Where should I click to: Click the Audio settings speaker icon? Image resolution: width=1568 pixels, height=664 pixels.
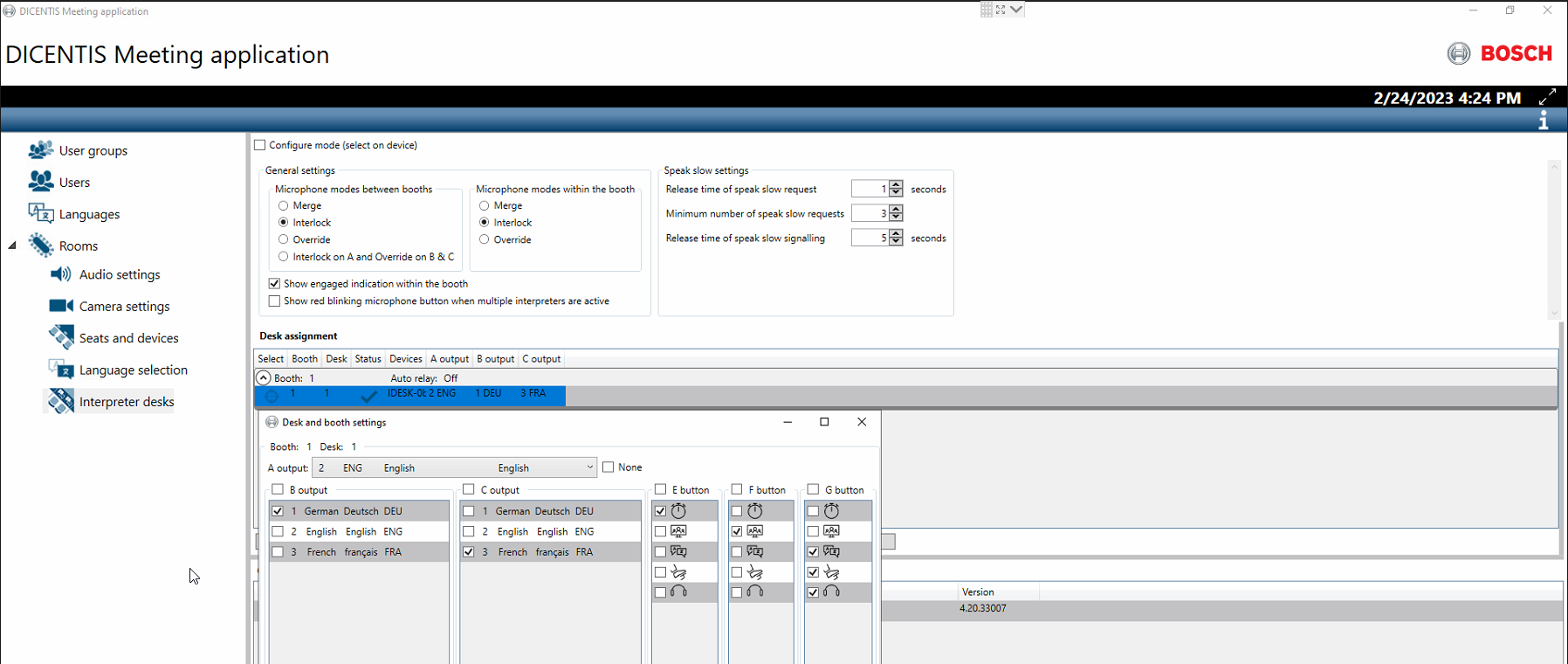(60, 274)
